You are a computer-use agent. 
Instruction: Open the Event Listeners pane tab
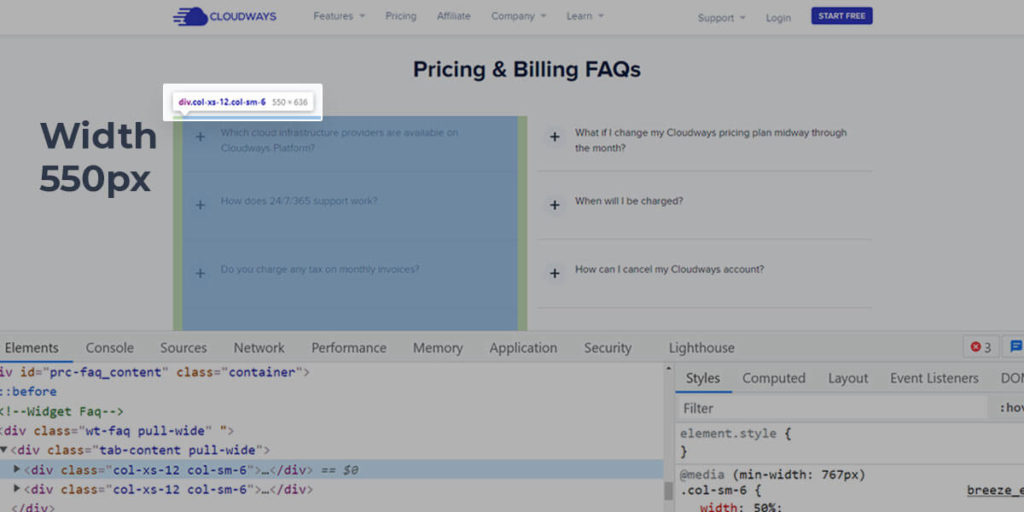pos(935,378)
